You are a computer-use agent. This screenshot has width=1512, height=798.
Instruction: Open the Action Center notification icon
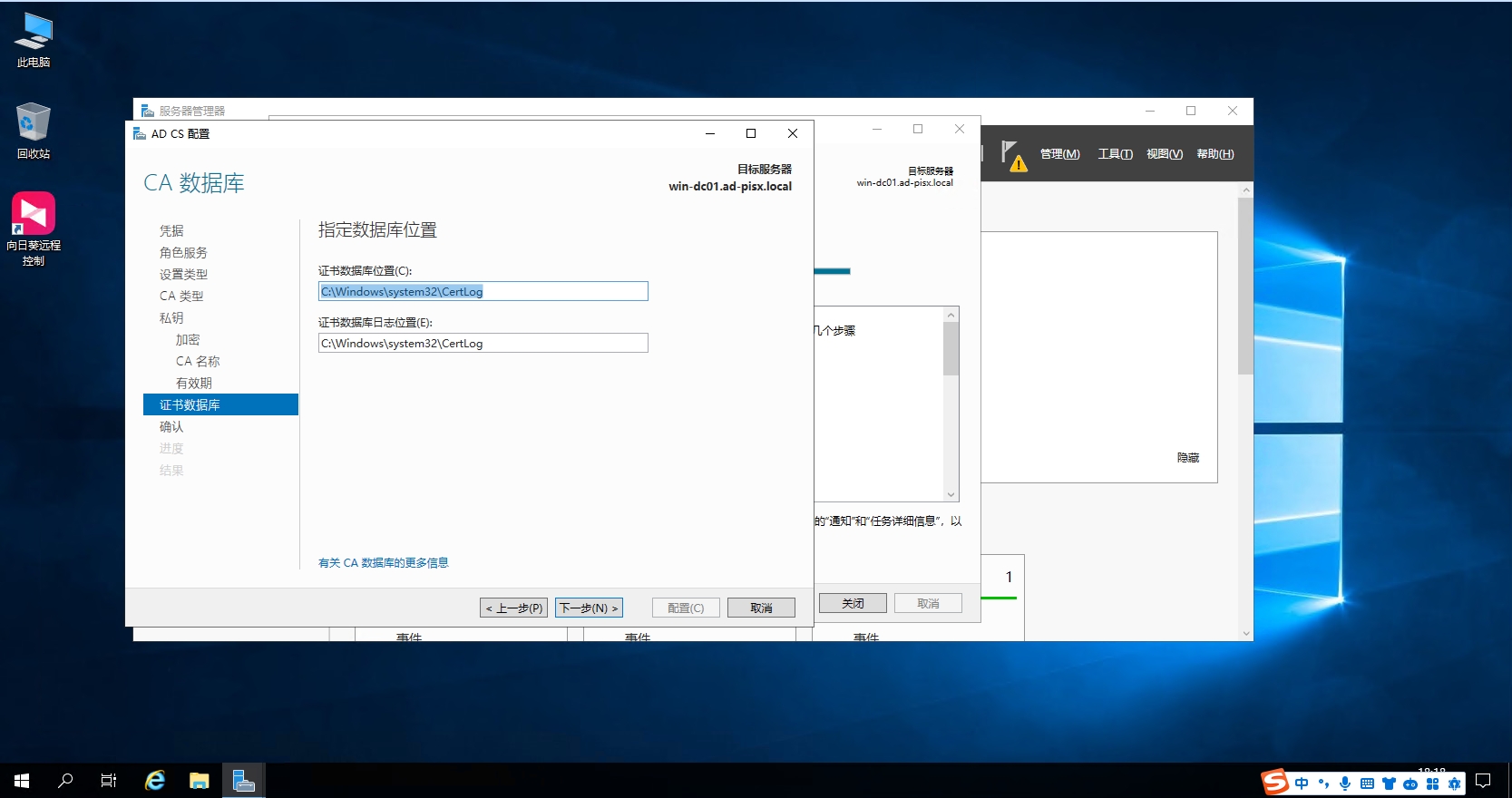pyautogui.click(x=1483, y=782)
